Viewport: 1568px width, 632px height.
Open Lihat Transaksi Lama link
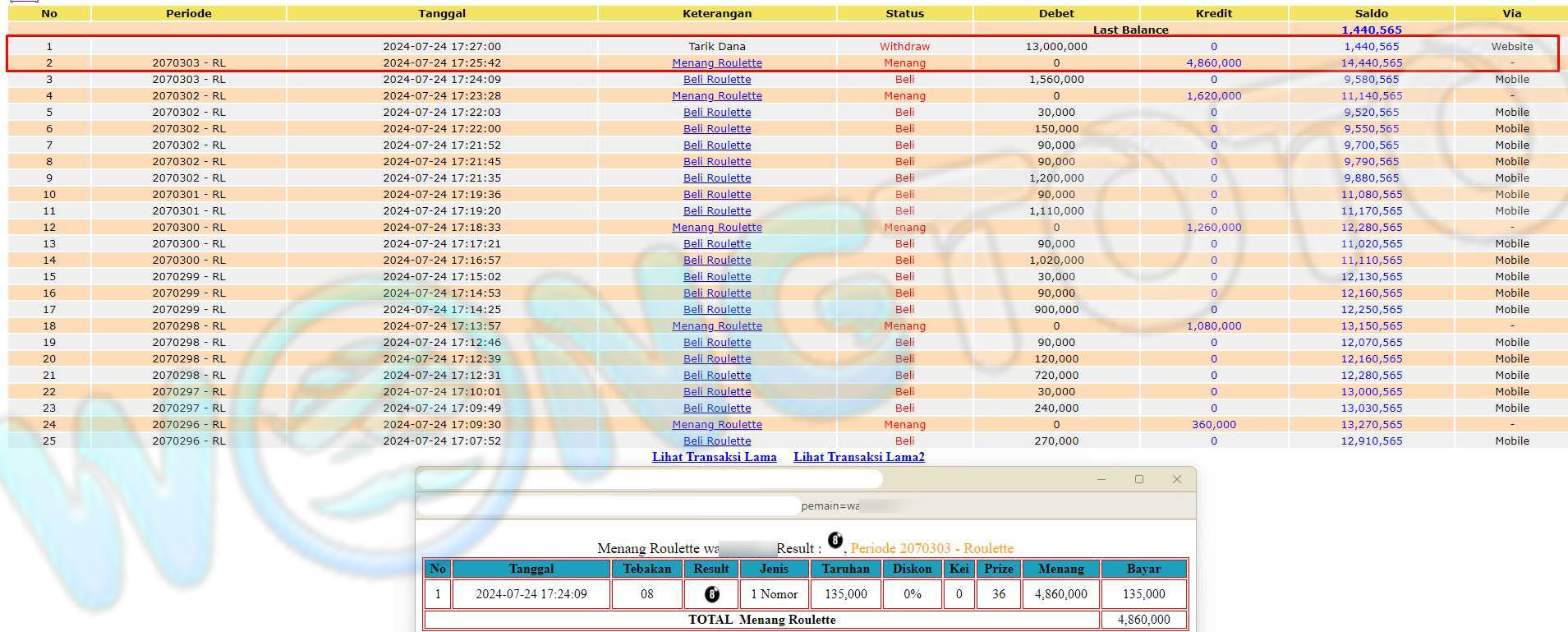[x=714, y=457]
